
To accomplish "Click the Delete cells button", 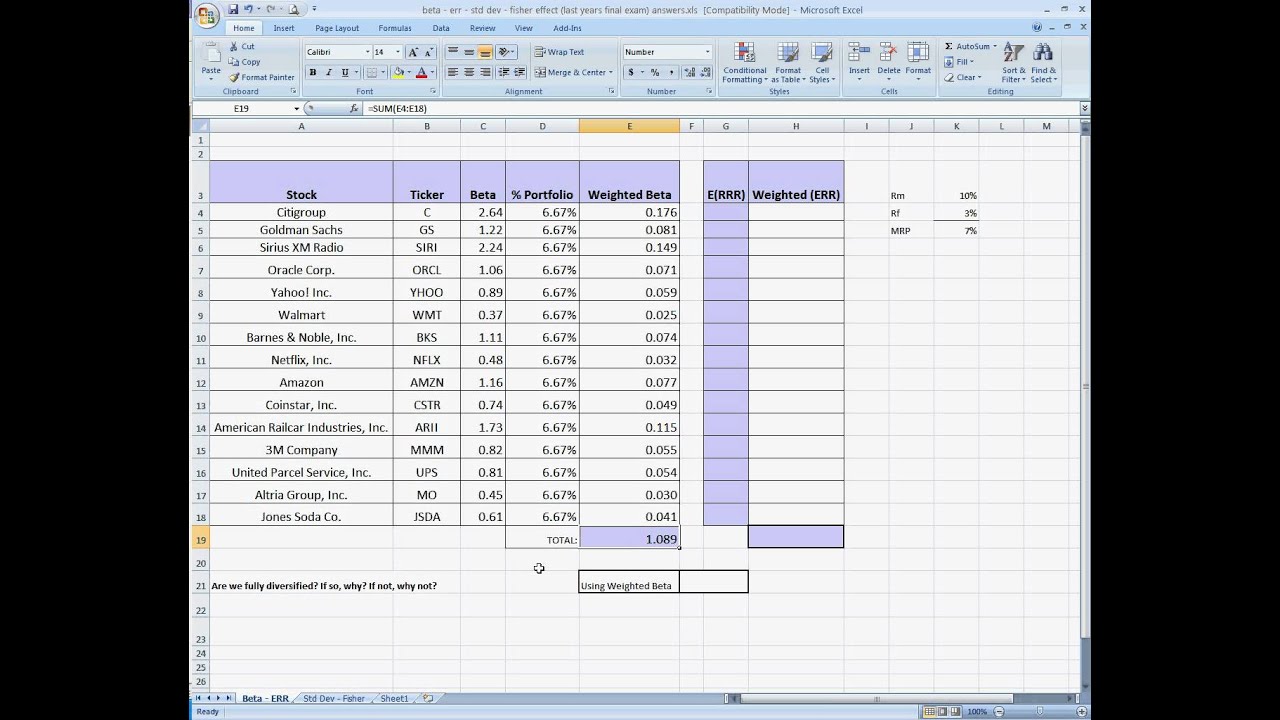I will 889,63.
